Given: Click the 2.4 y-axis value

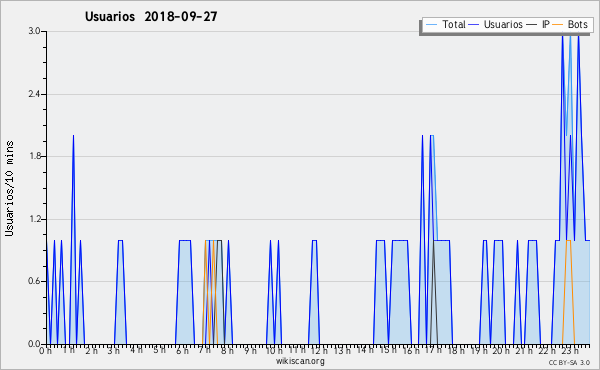Looking at the screenshot, I should (x=34, y=94).
